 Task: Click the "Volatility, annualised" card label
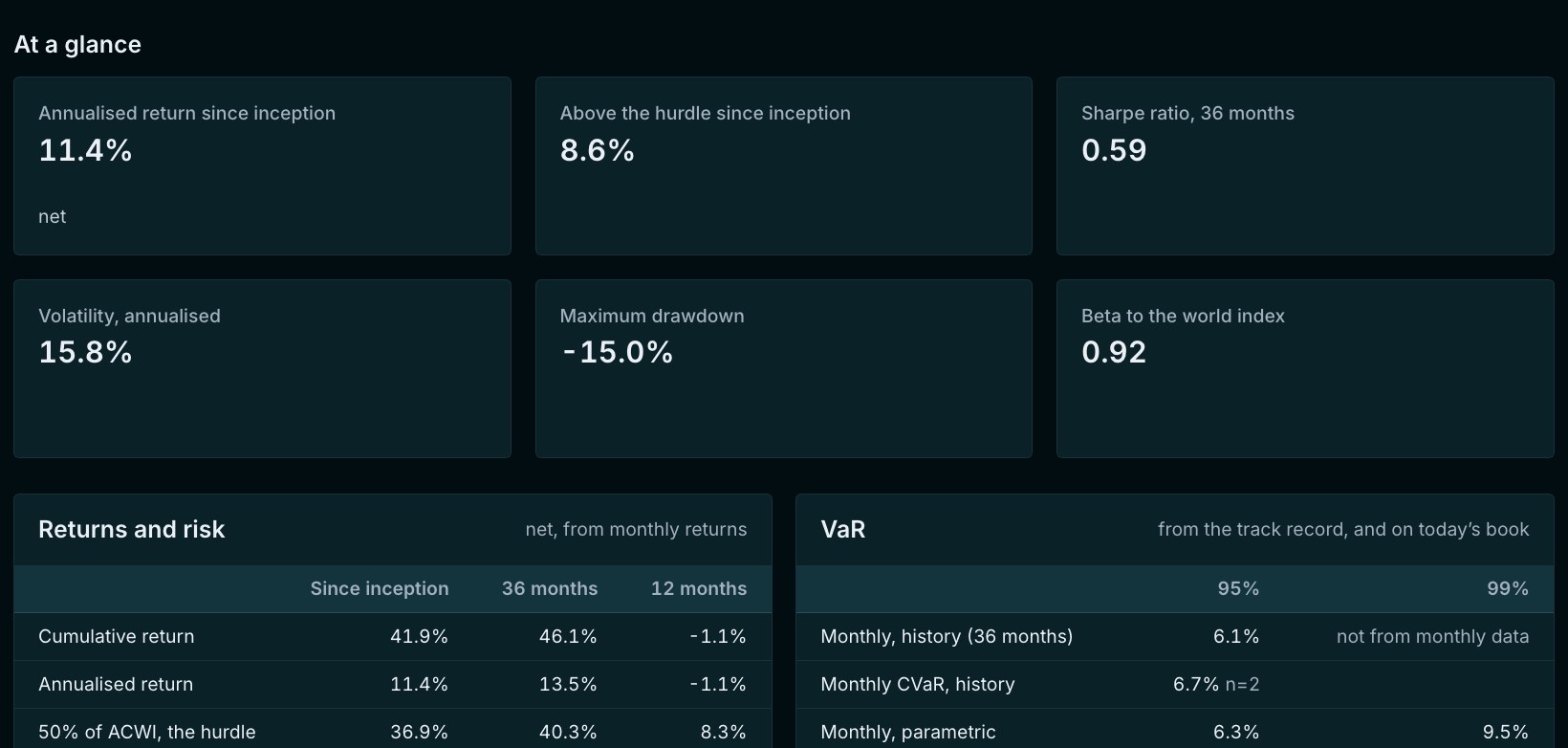point(129,316)
